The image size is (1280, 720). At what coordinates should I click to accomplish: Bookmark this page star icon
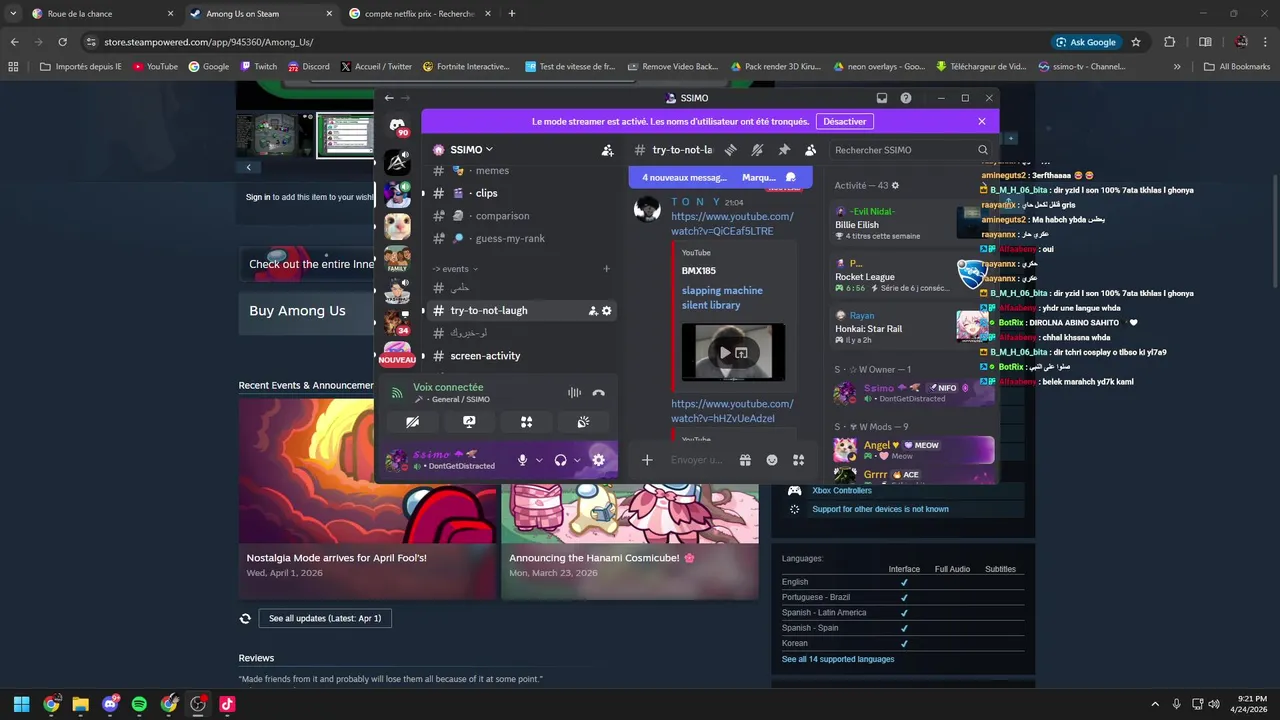coord(1136,42)
